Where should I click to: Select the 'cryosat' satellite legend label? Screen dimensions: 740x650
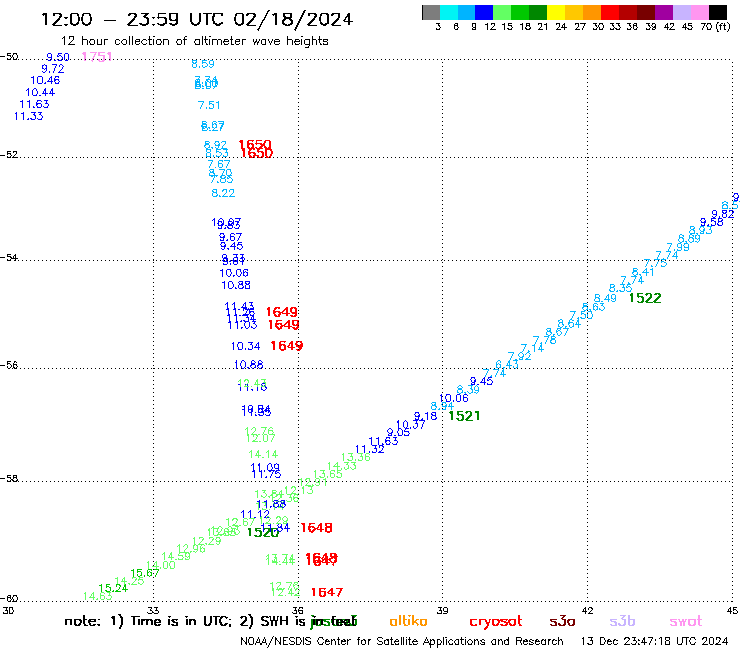(496, 622)
